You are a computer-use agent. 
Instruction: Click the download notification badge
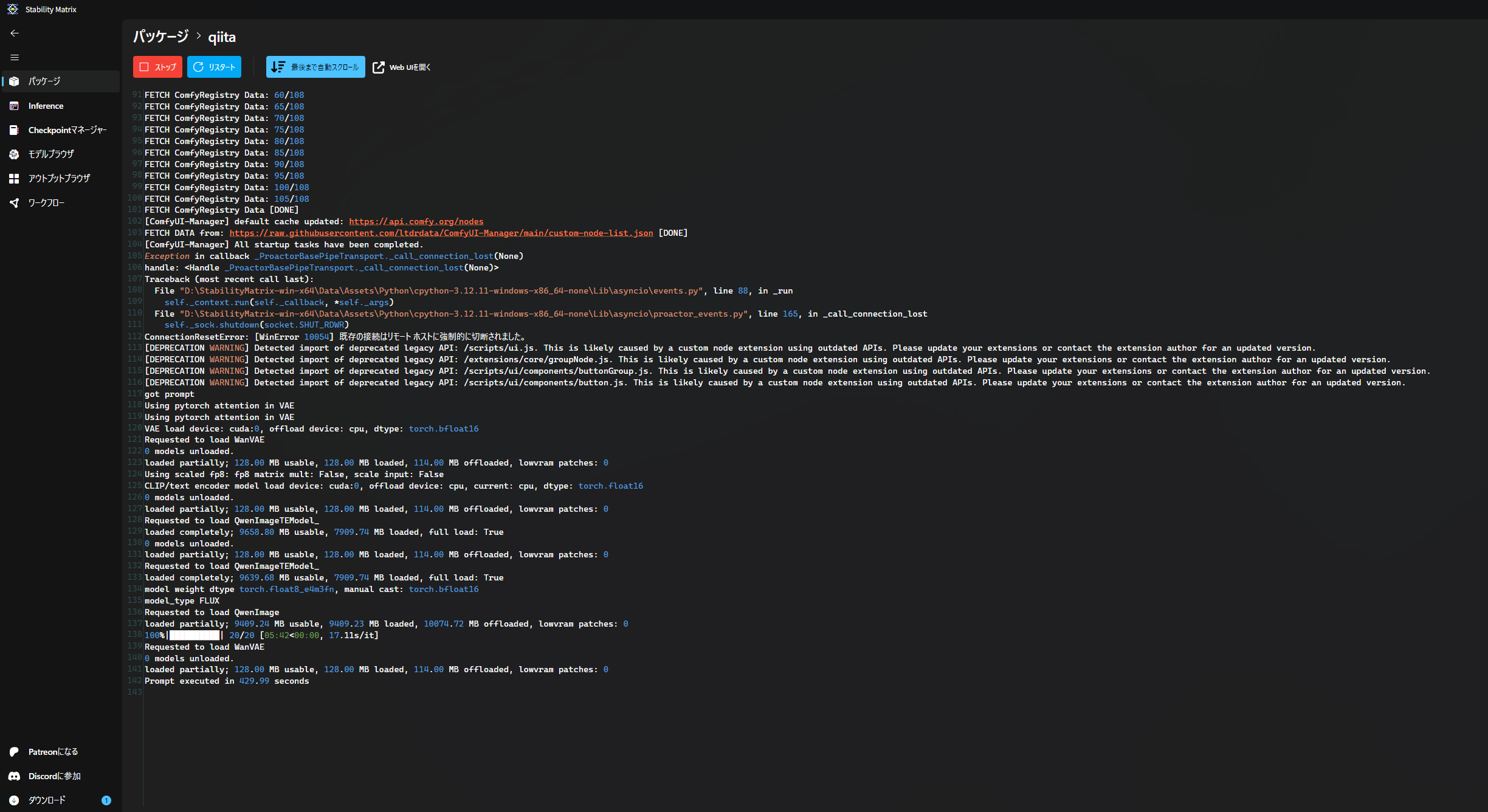106,800
